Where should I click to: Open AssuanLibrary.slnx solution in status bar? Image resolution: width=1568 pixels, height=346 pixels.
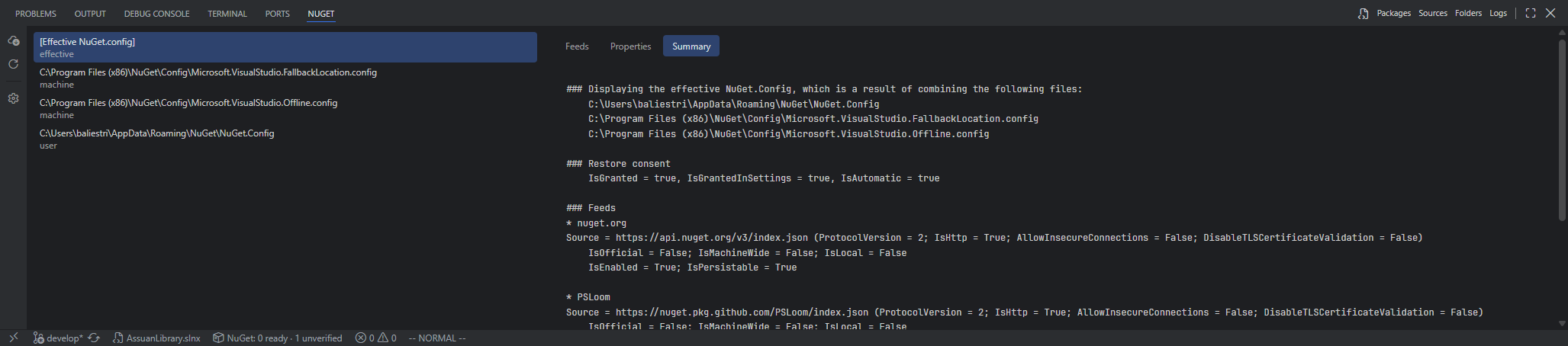pos(156,338)
